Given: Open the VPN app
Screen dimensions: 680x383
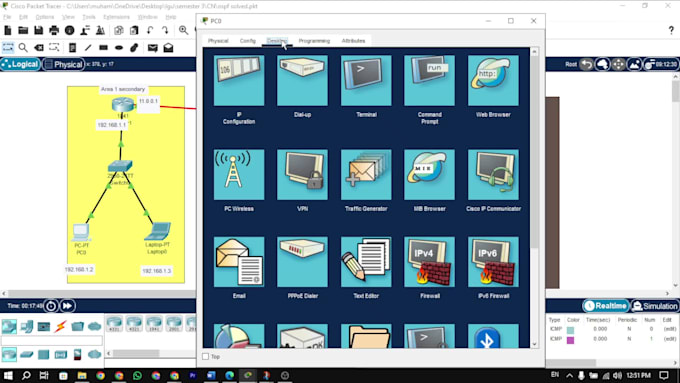Looking at the screenshot, I should point(302,175).
